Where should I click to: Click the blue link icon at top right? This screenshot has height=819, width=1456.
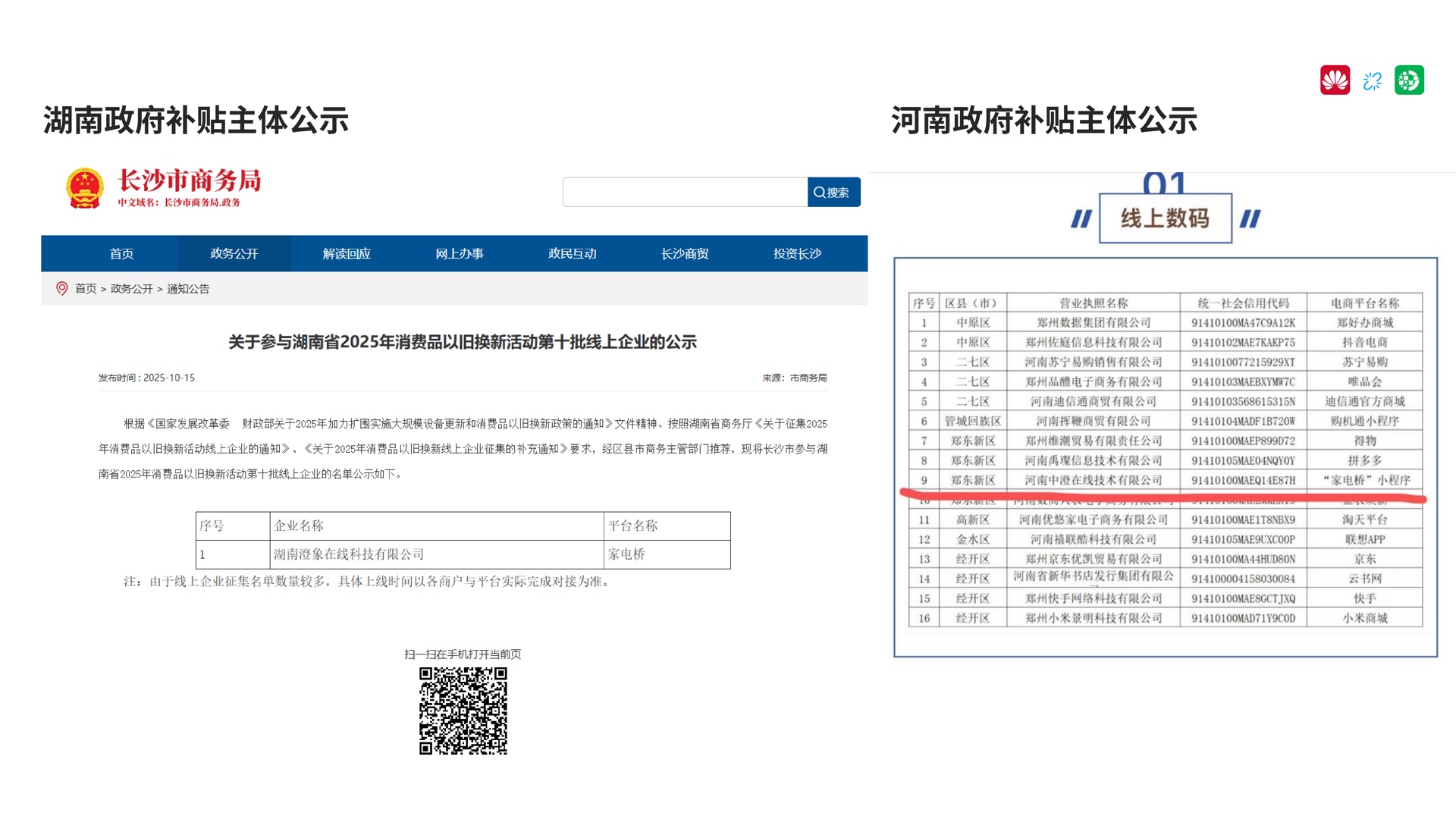[1372, 80]
